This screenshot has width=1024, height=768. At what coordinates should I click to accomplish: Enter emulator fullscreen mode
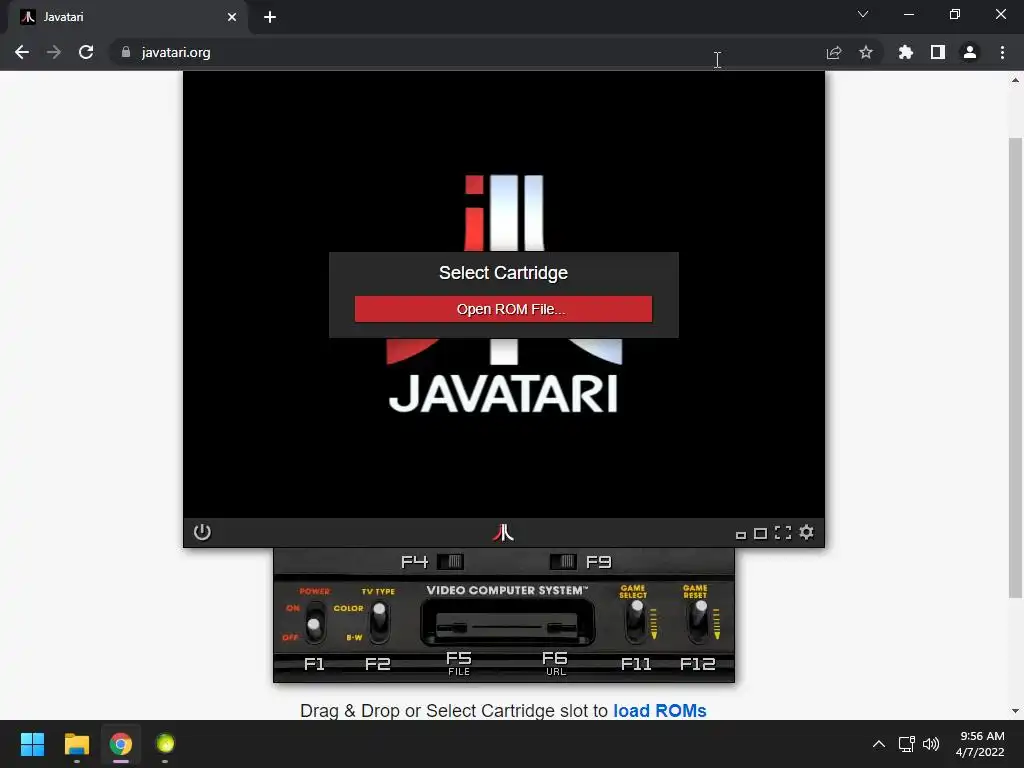click(x=783, y=533)
